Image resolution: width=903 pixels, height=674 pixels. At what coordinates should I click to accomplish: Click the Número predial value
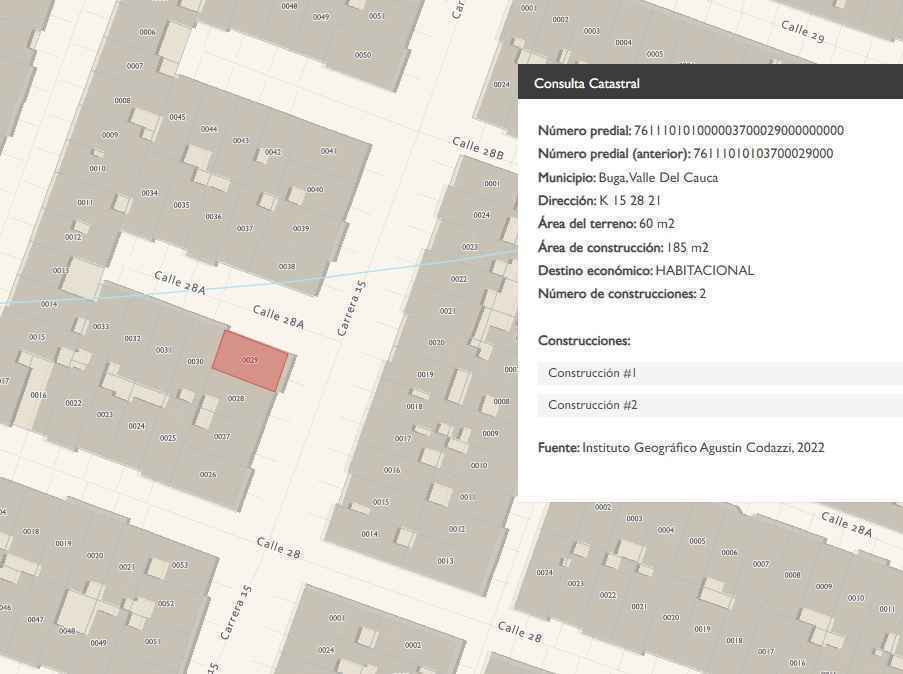click(738, 131)
